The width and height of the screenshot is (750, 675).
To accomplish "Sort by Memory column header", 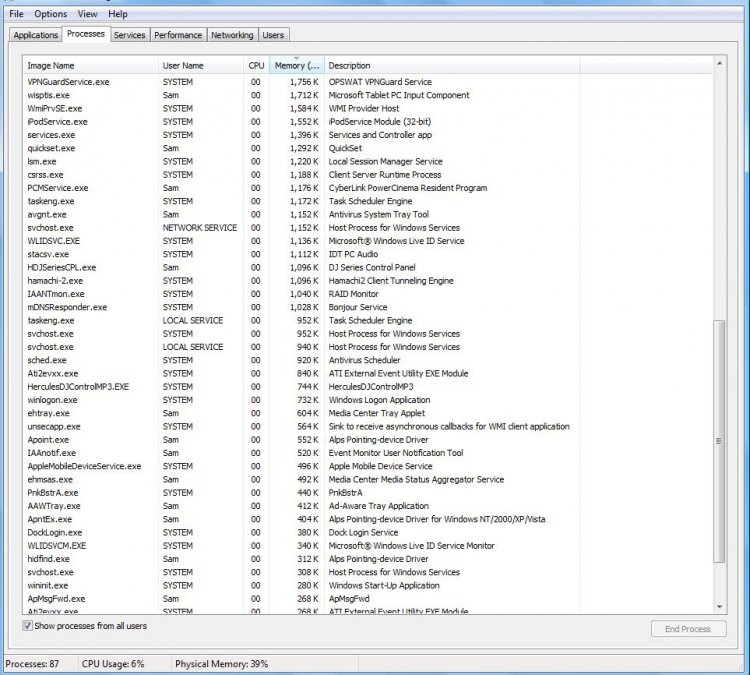I will pyautogui.click(x=297, y=66).
